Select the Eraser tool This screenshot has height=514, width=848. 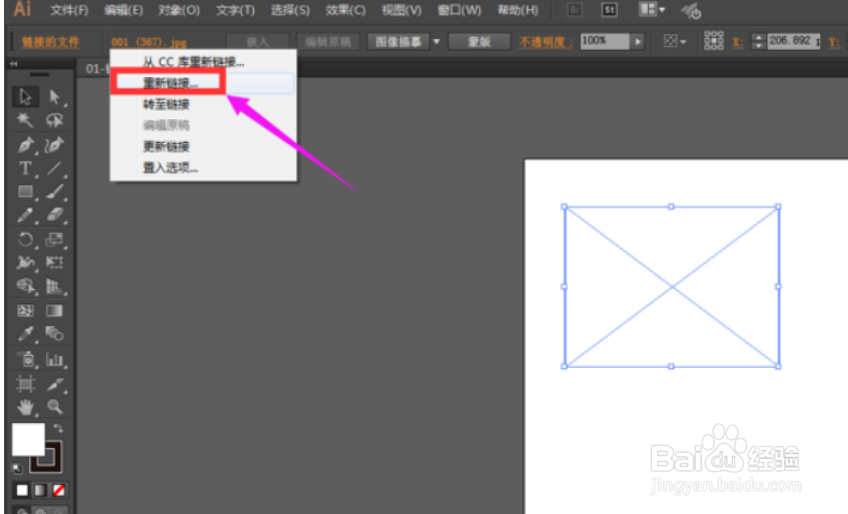coord(54,215)
